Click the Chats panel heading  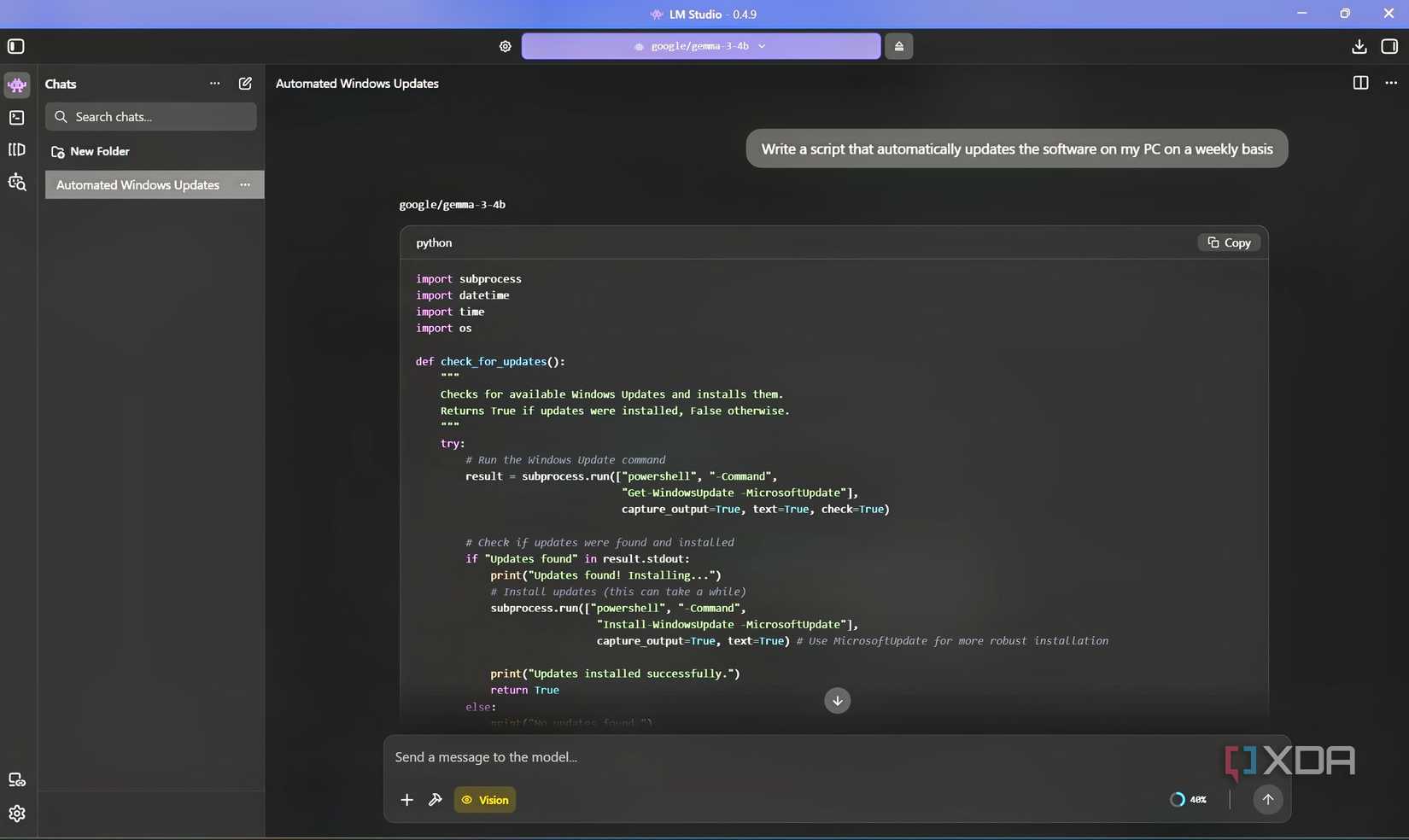click(x=61, y=84)
